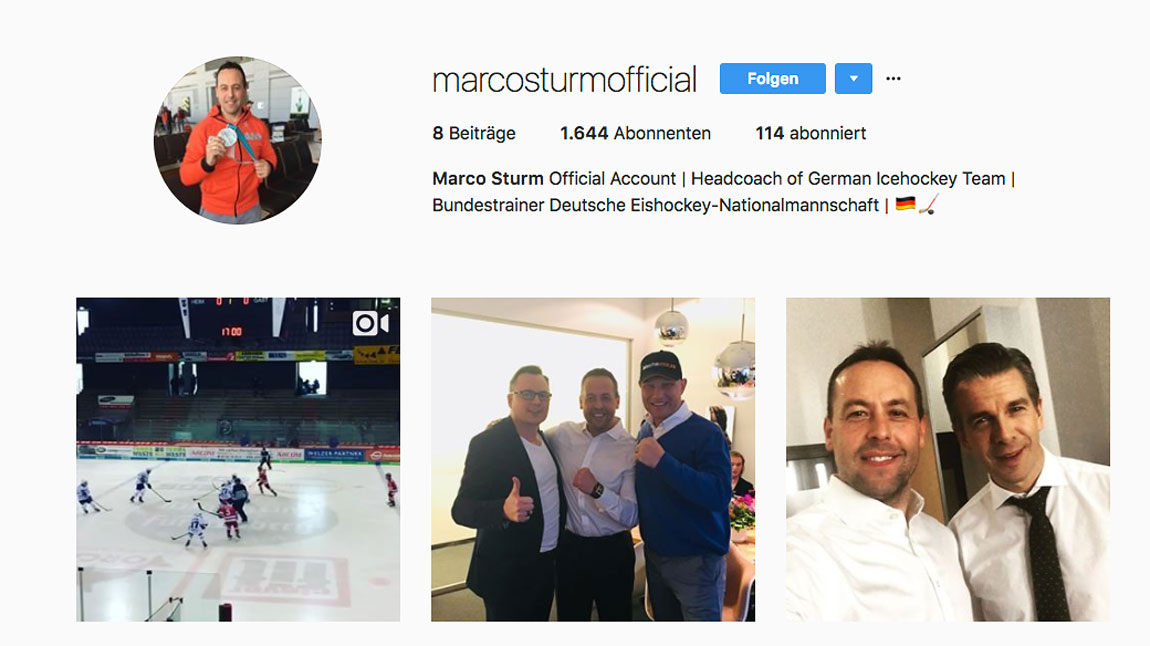Screen dimensions: 1150x646
Task: Open the three-dots options menu
Action: [893, 78]
